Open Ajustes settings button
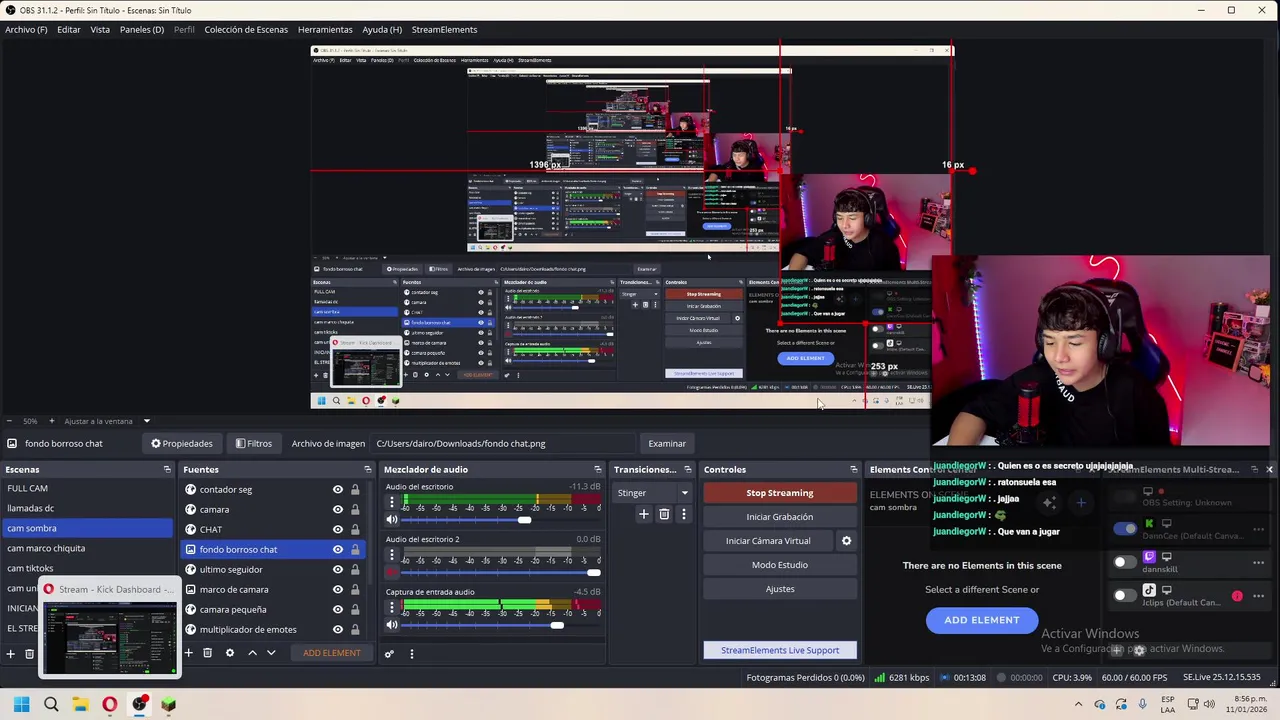Screen dimensions: 1280x720 tap(780, 589)
